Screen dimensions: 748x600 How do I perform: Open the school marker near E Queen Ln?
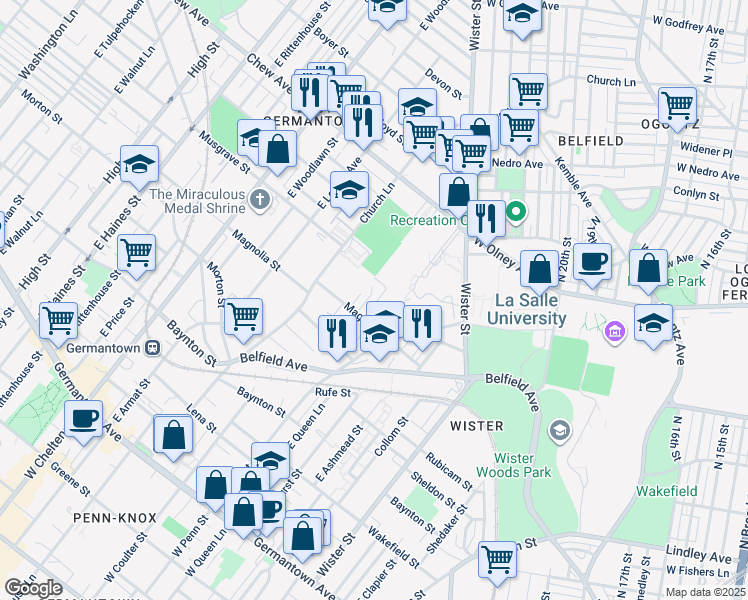click(x=270, y=458)
